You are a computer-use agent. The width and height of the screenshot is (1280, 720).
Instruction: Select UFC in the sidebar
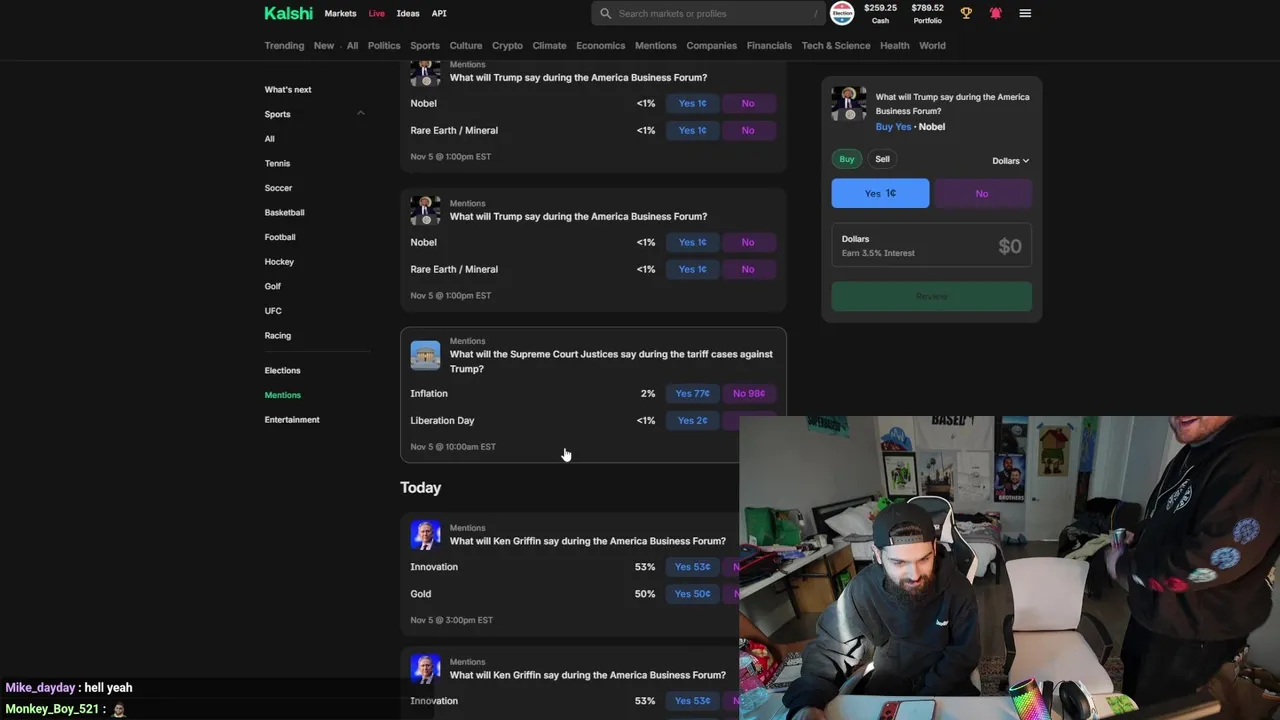tap(273, 310)
